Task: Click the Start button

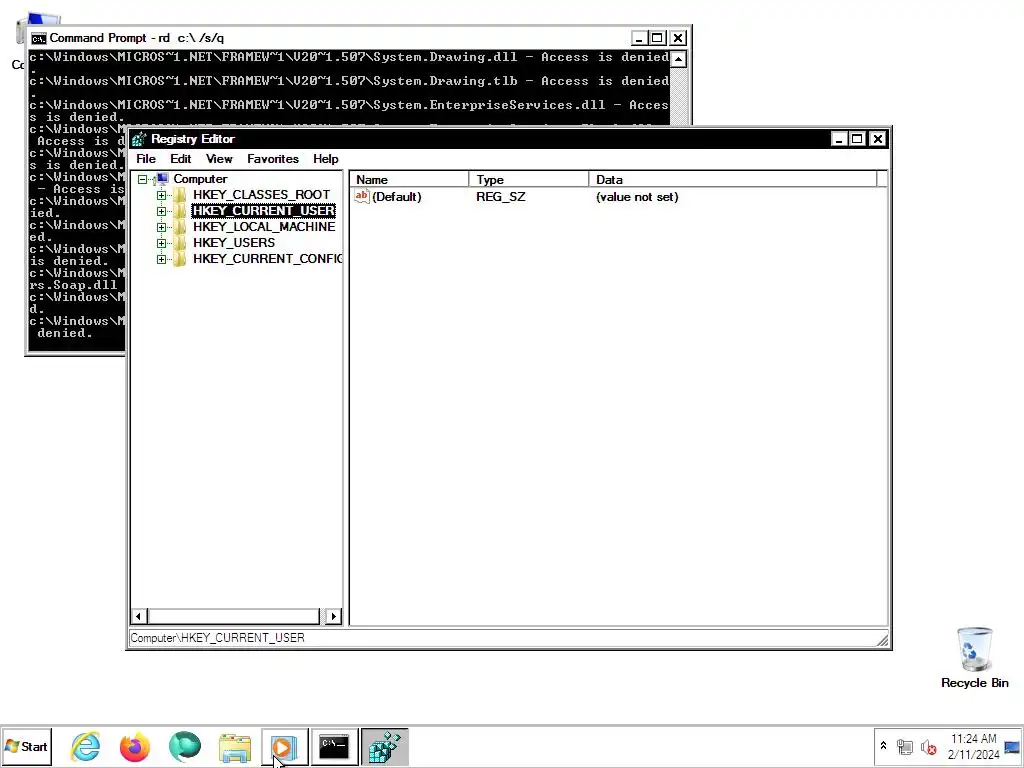Action: pyautogui.click(x=26, y=746)
